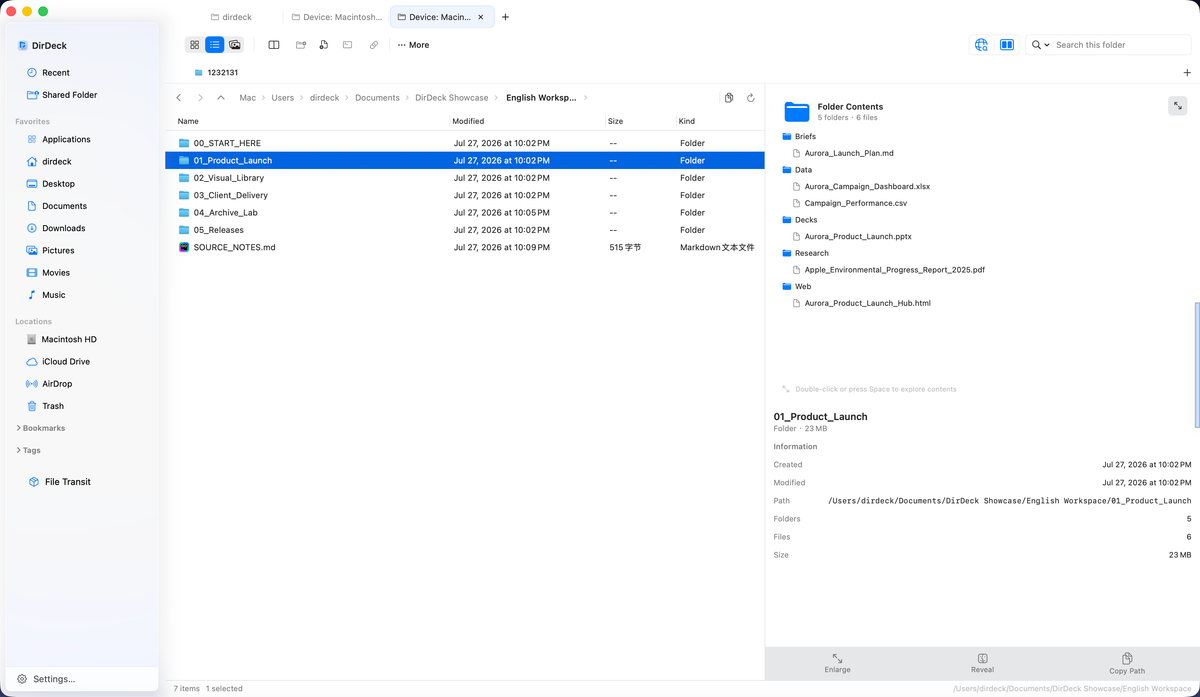Toggle the split pane layout icon

coord(273,45)
